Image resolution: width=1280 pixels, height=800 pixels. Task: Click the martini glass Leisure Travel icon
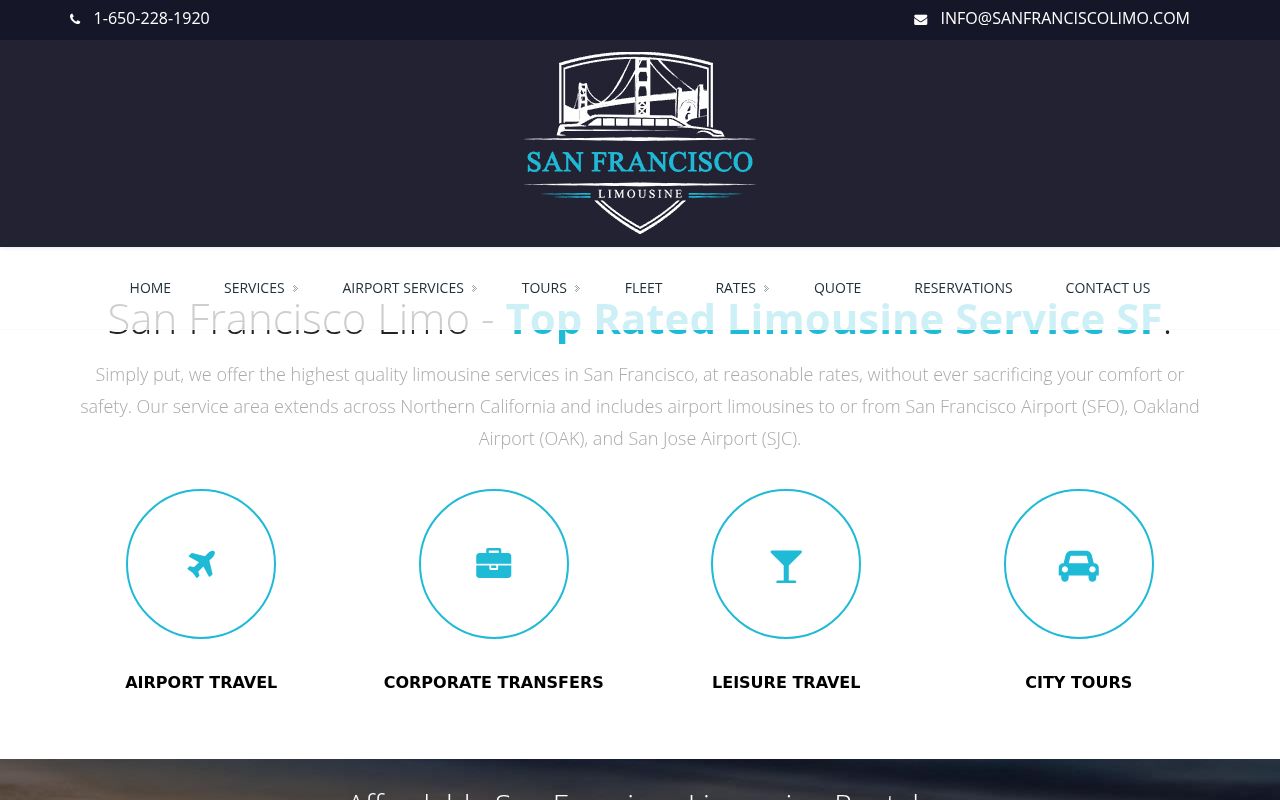tap(786, 565)
